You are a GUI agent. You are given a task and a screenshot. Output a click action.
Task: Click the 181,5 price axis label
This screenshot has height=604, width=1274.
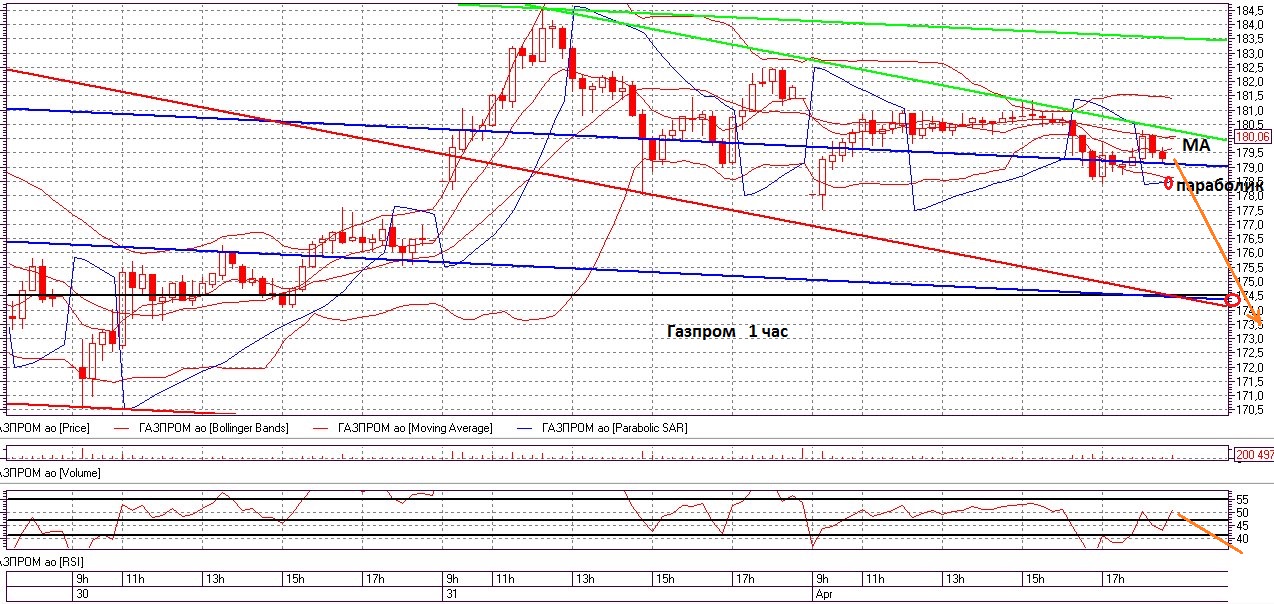click(1249, 96)
